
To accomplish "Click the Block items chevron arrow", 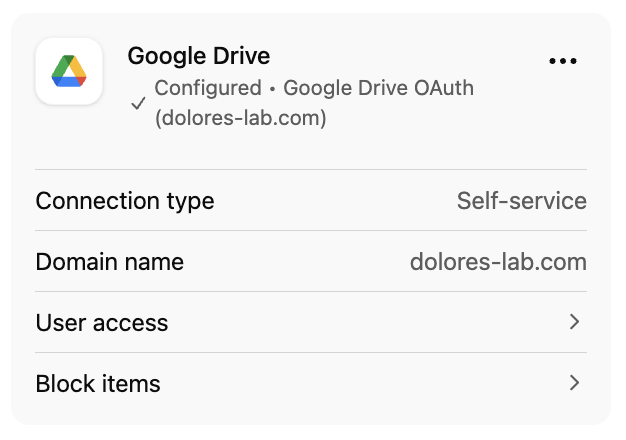I will 574,383.
